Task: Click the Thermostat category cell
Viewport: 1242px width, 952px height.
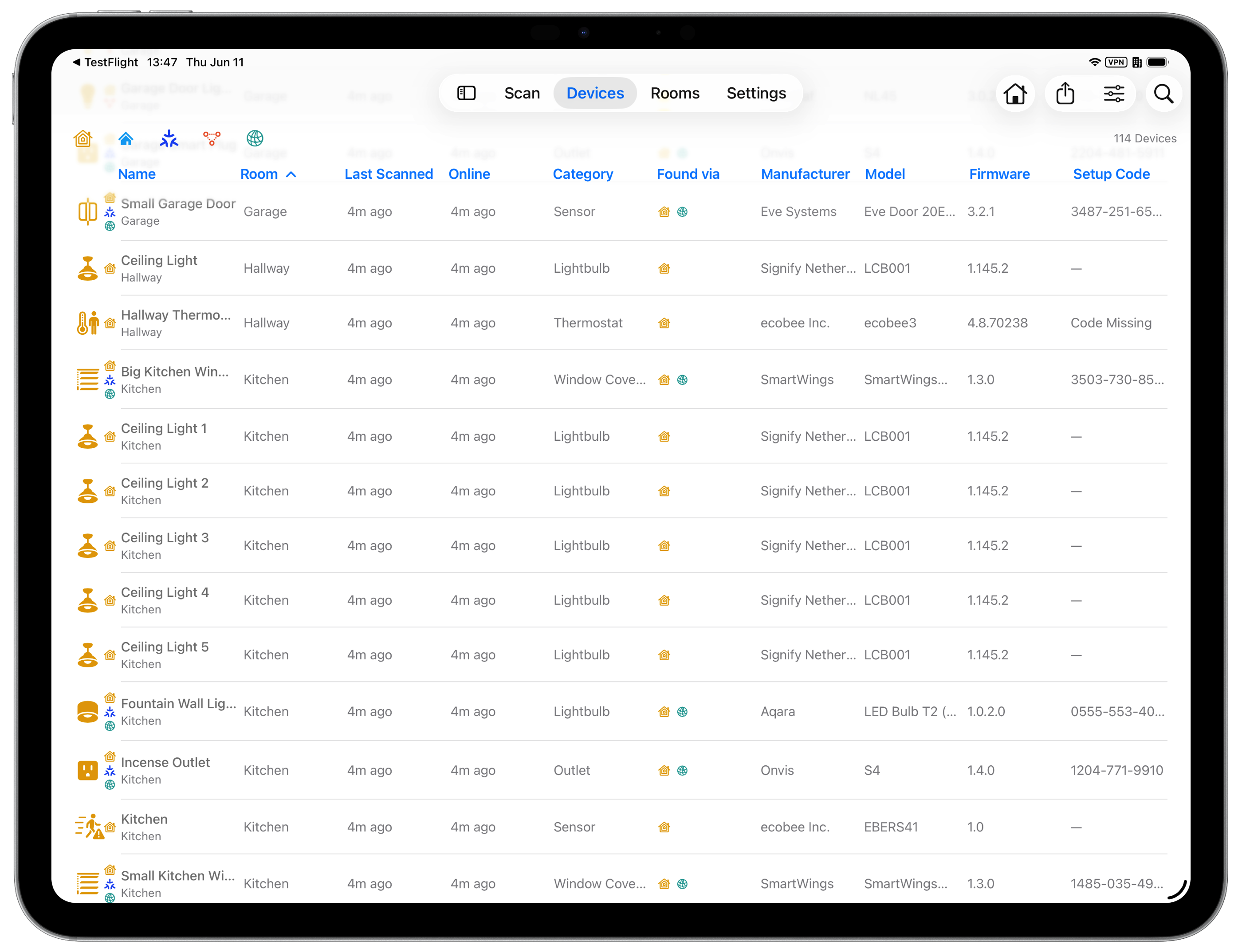Action: click(588, 323)
